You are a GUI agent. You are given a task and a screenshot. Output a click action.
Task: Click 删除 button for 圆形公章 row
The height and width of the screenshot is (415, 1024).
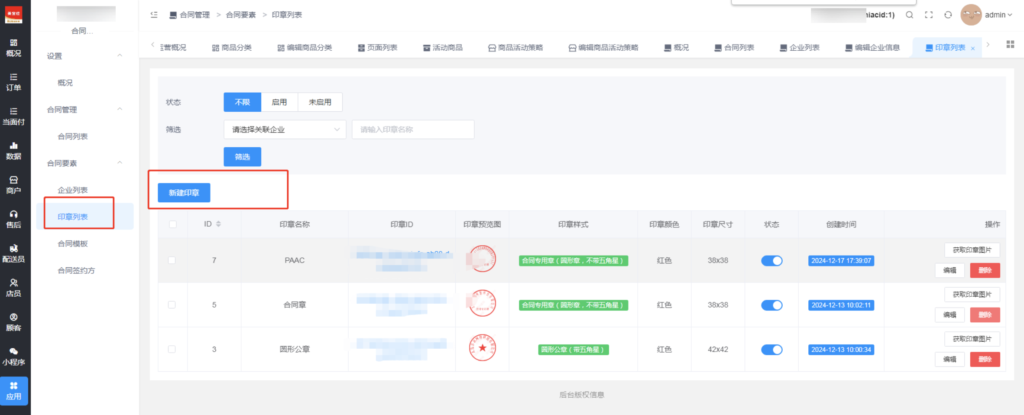tap(984, 358)
